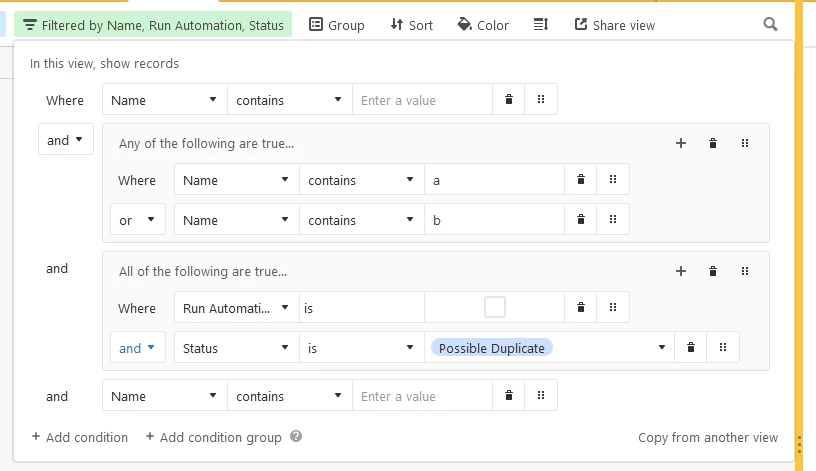Delete the 'Name contains a' condition
The height and width of the screenshot is (471, 816).
(x=581, y=180)
